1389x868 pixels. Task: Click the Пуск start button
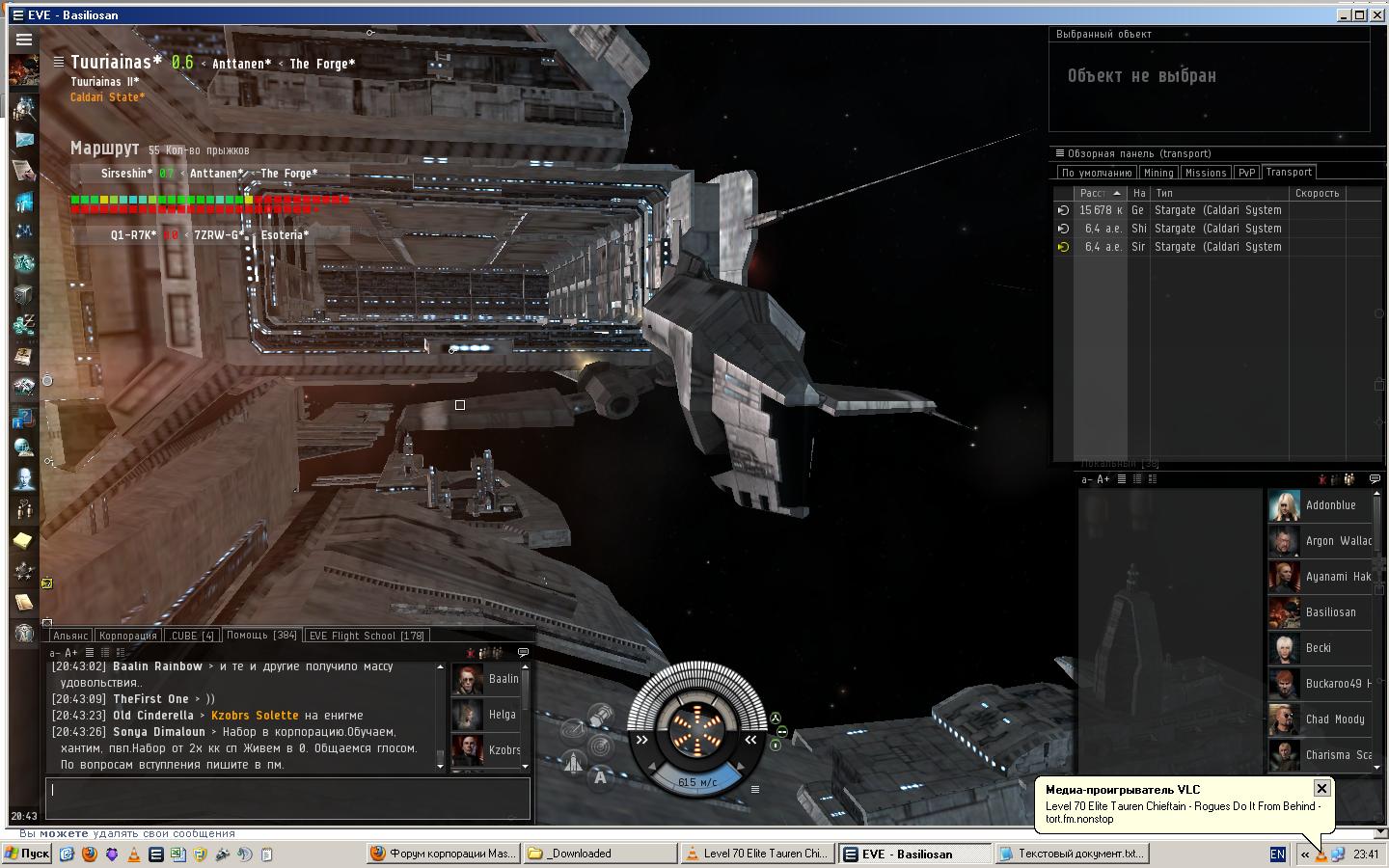click(27, 854)
